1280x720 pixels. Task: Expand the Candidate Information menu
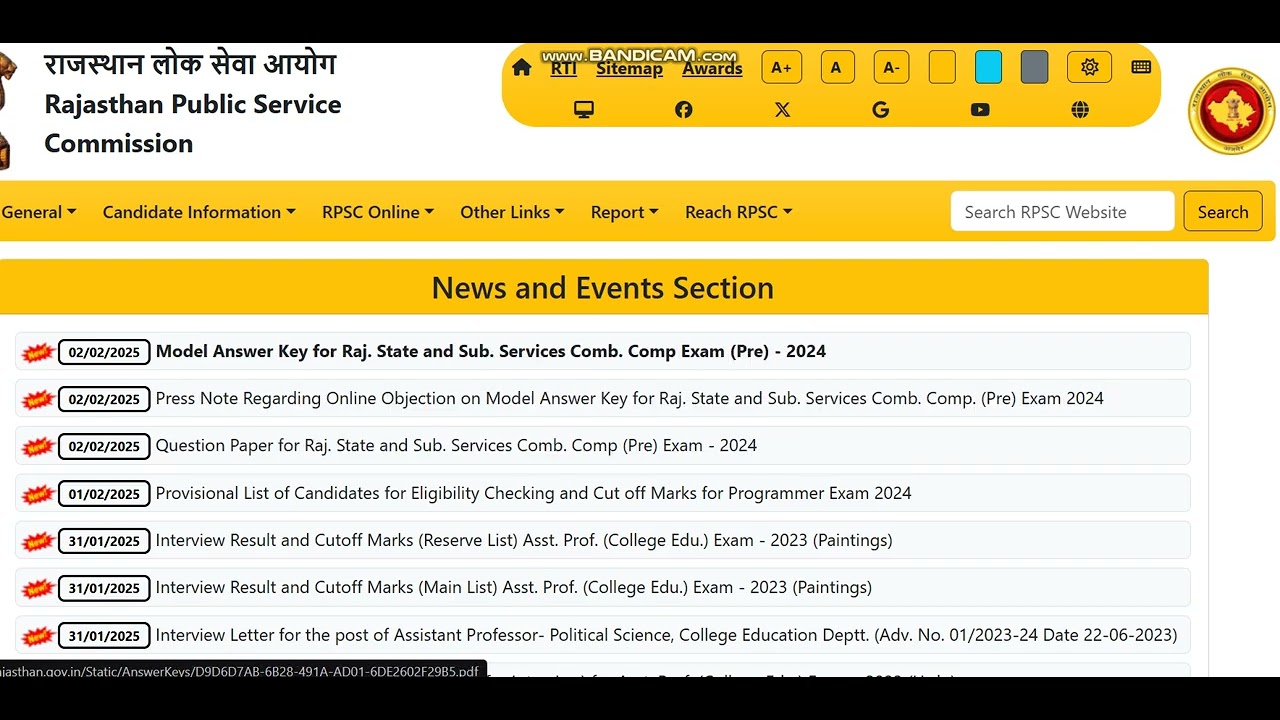coord(199,212)
